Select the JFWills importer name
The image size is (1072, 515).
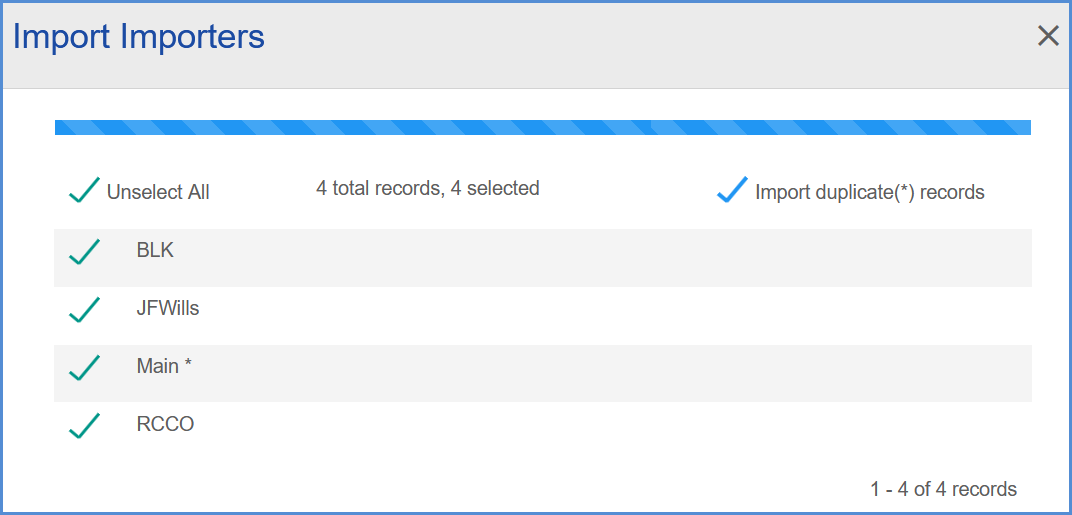[168, 308]
